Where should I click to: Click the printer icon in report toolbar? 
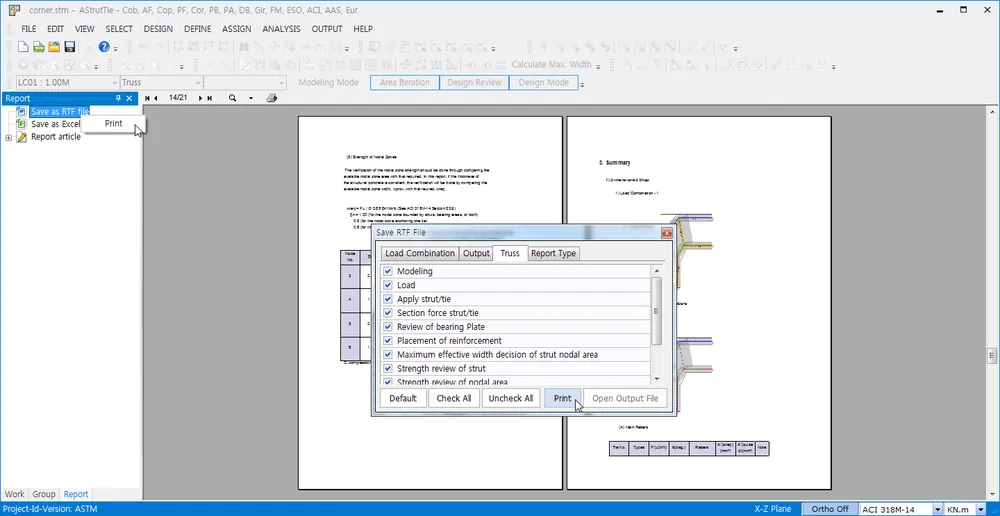(272, 98)
